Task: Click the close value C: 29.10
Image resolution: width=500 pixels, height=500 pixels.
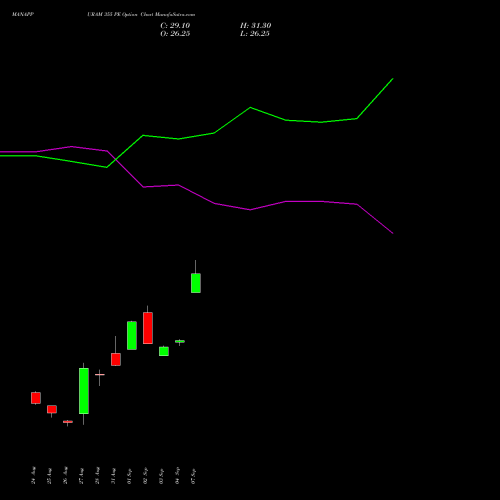Action: tap(175, 25)
